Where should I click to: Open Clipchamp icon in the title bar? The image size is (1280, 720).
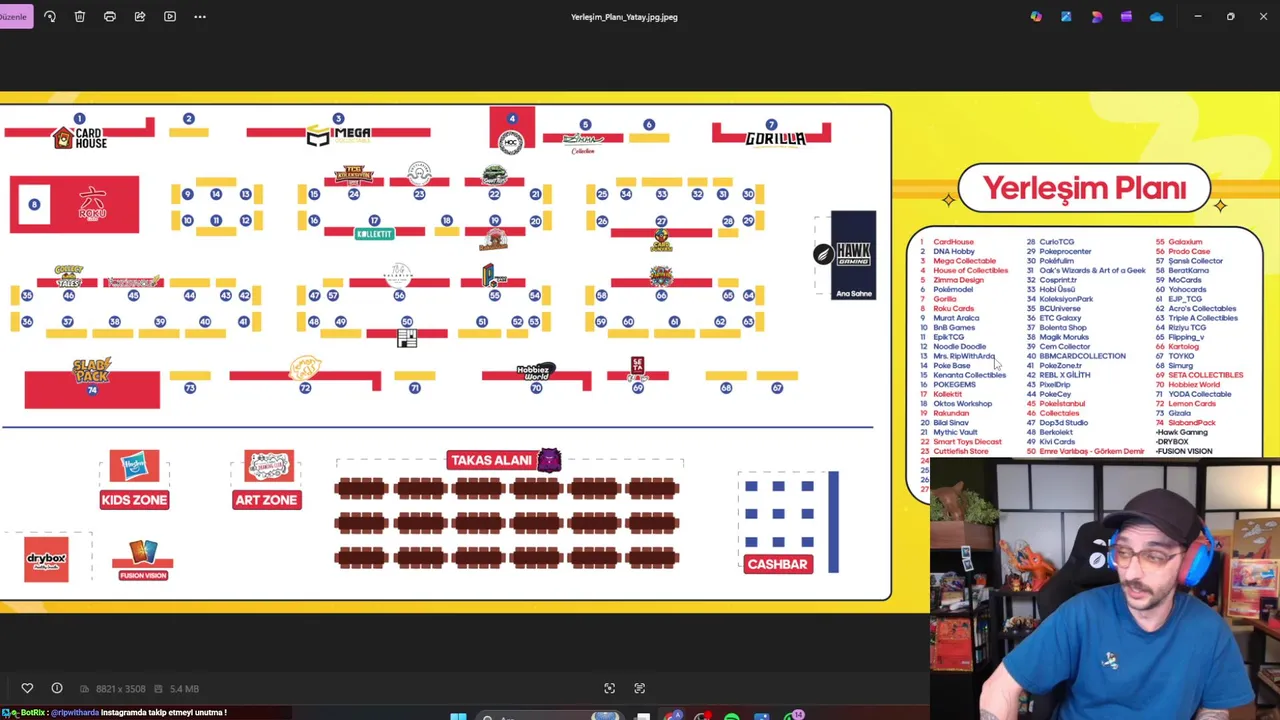(x=1126, y=16)
